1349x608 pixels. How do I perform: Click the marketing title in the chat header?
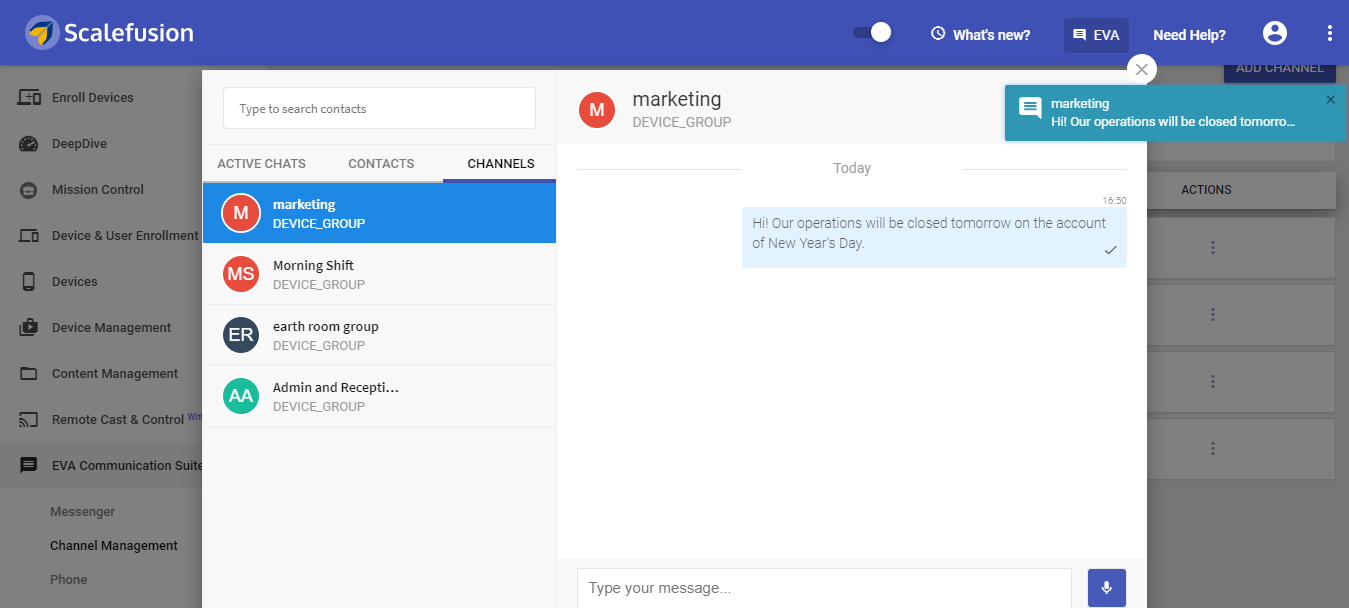point(677,99)
